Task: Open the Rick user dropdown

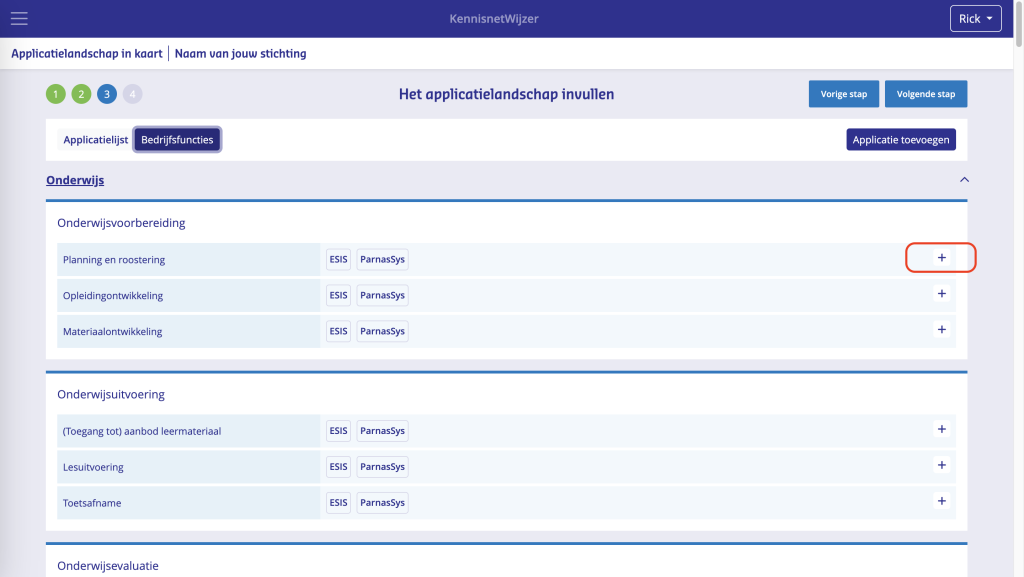Action: (975, 19)
